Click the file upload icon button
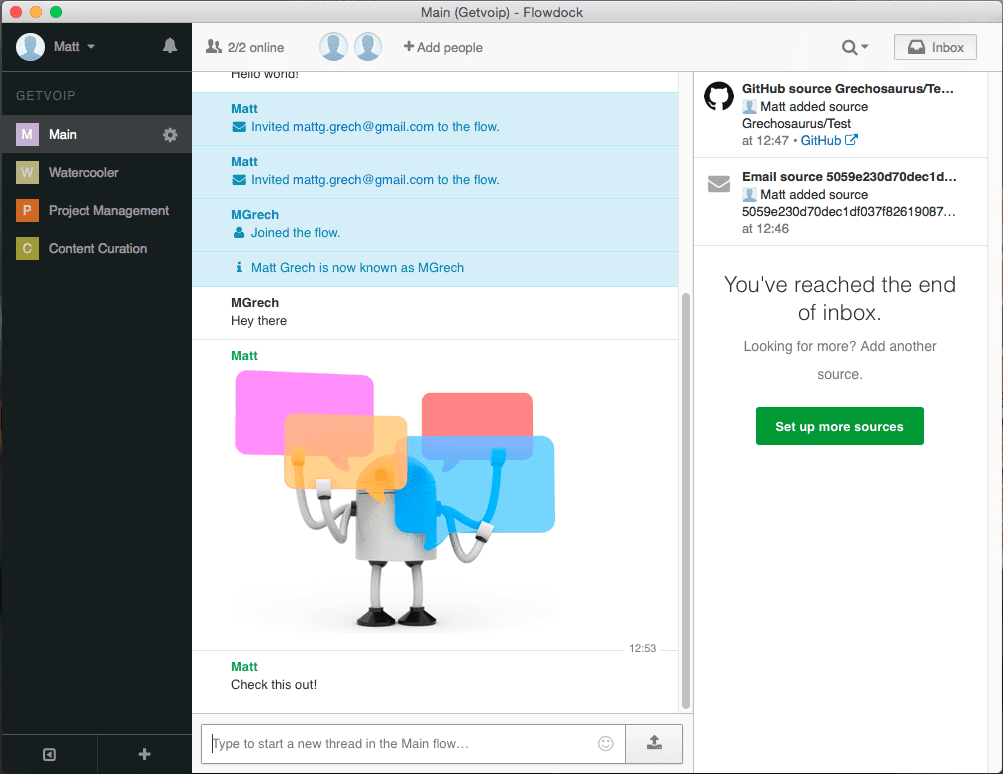Image resolution: width=1003 pixels, height=774 pixels. [654, 743]
